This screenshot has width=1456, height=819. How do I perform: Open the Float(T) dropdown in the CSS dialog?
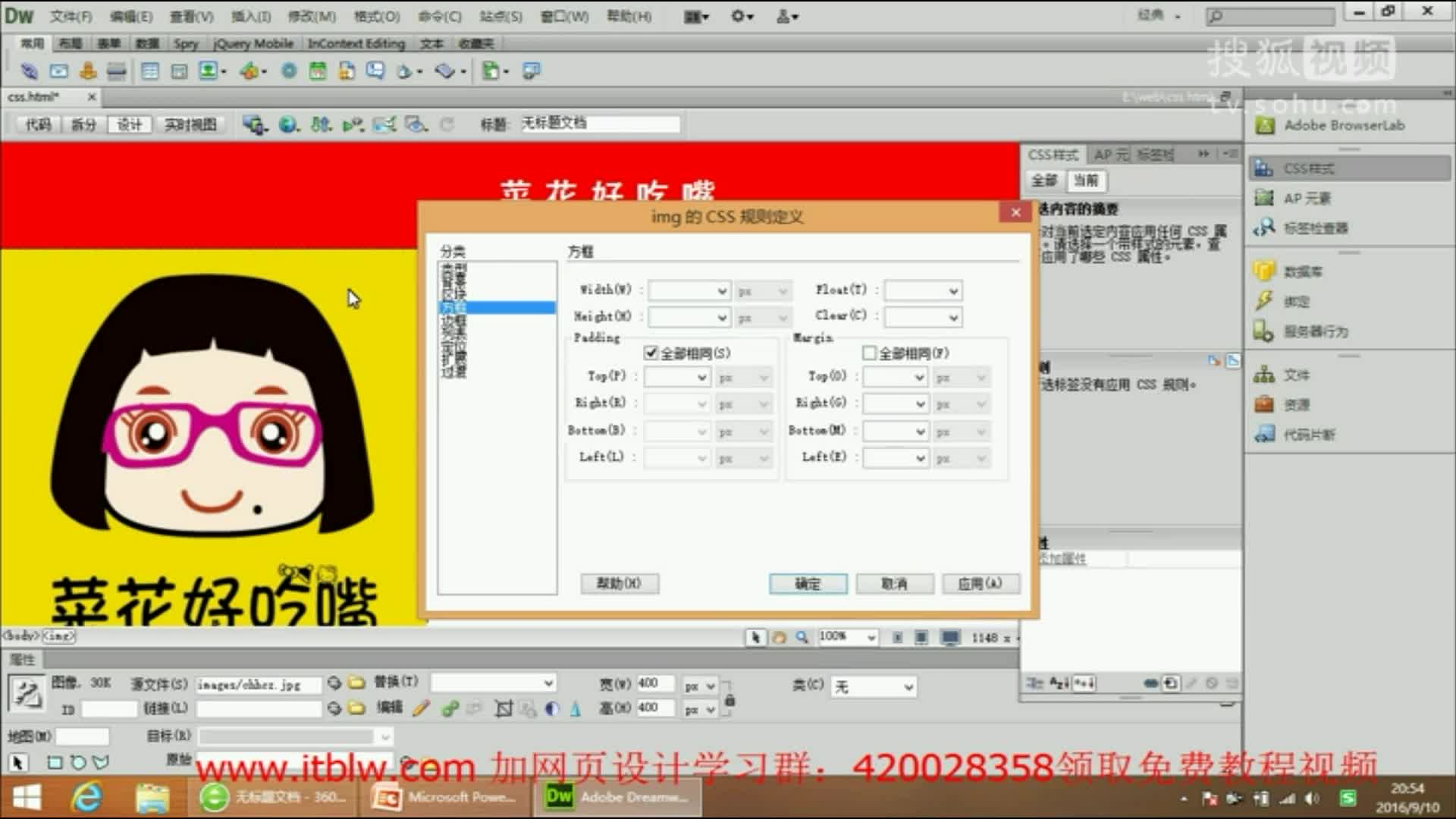click(953, 290)
